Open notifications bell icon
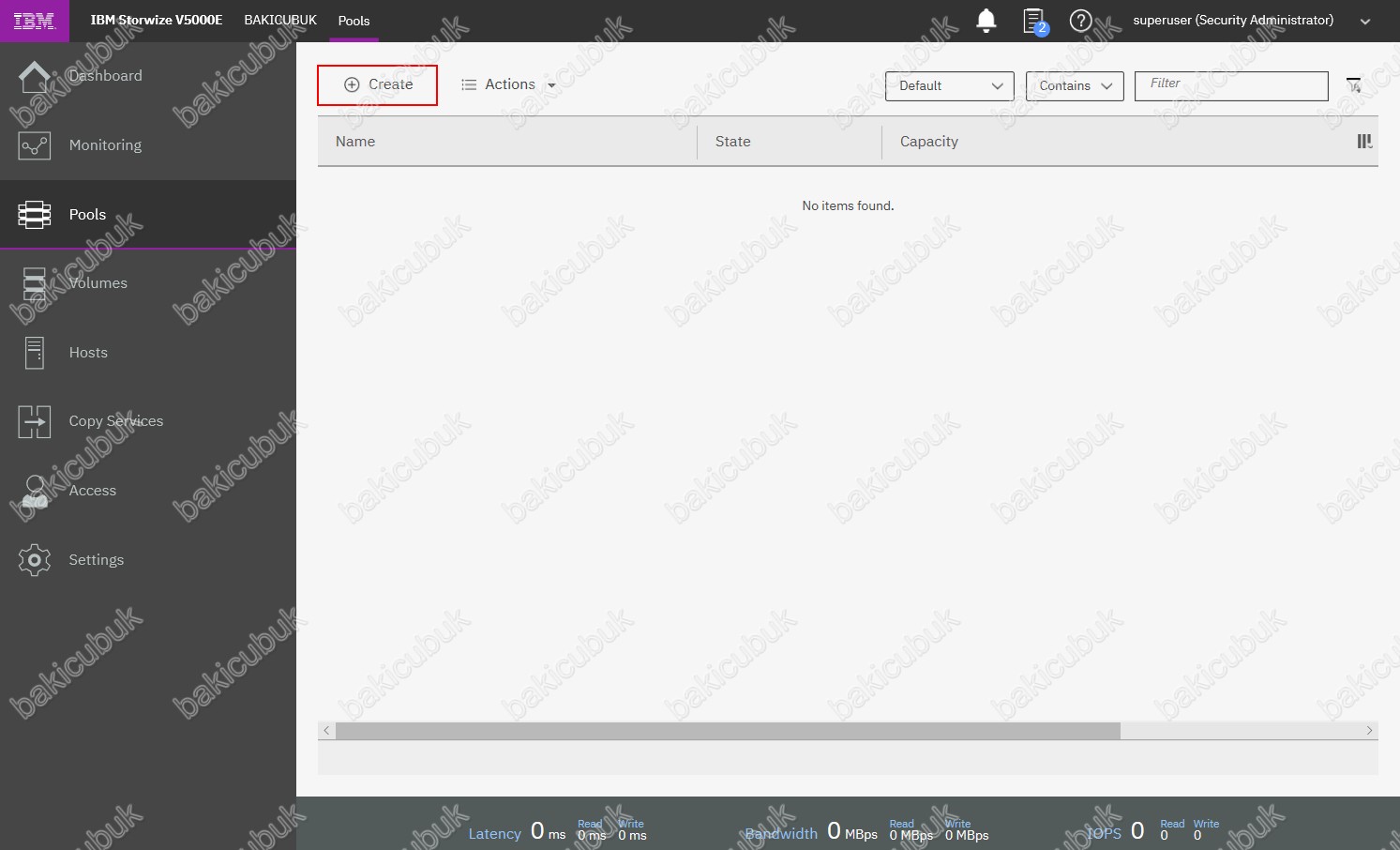Screen dimensions: 1400x850 [986, 21]
